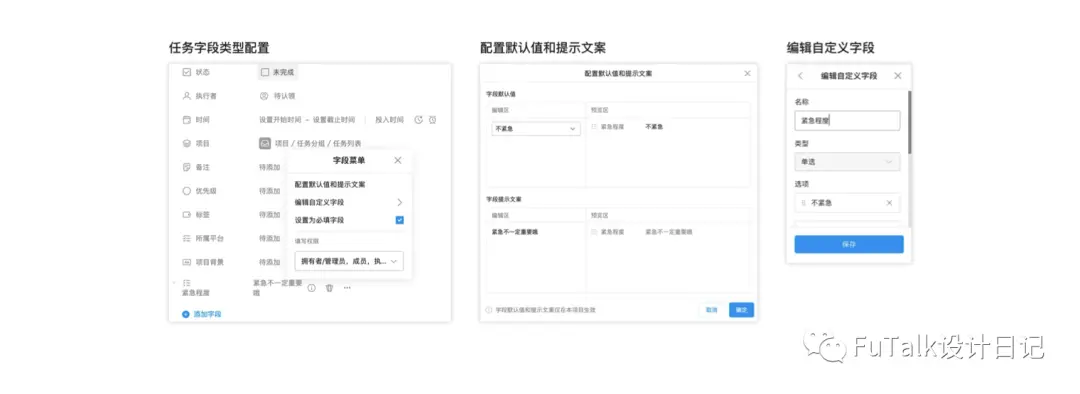Click the drag handle of 不紧急 option

pos(804,203)
